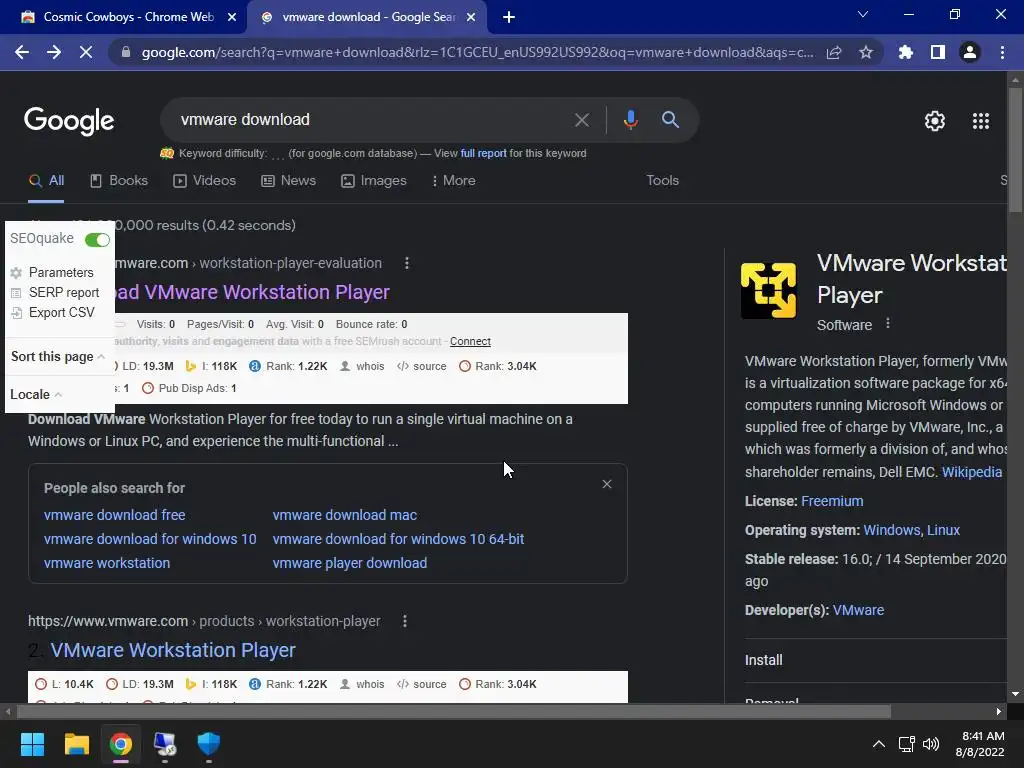This screenshot has width=1024, height=768.
Task: Open the Freemium license link
Action: point(832,502)
